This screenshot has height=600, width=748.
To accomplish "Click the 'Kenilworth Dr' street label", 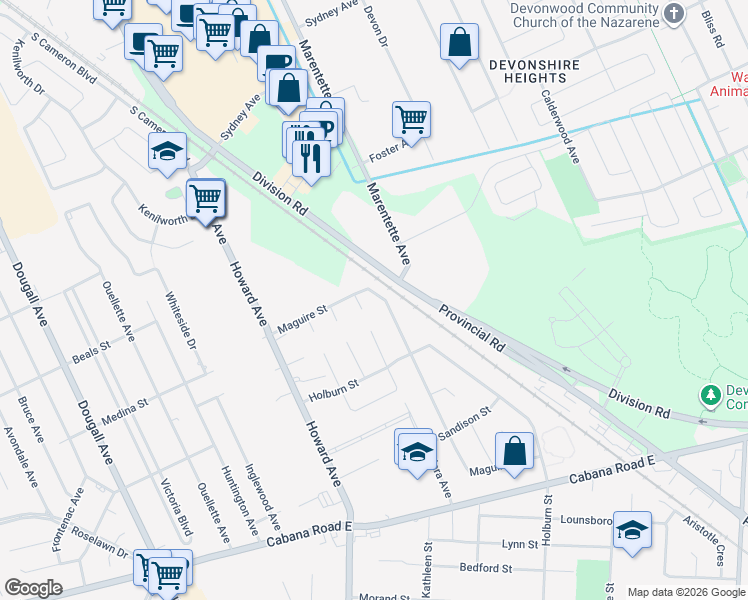I will tap(29, 67).
